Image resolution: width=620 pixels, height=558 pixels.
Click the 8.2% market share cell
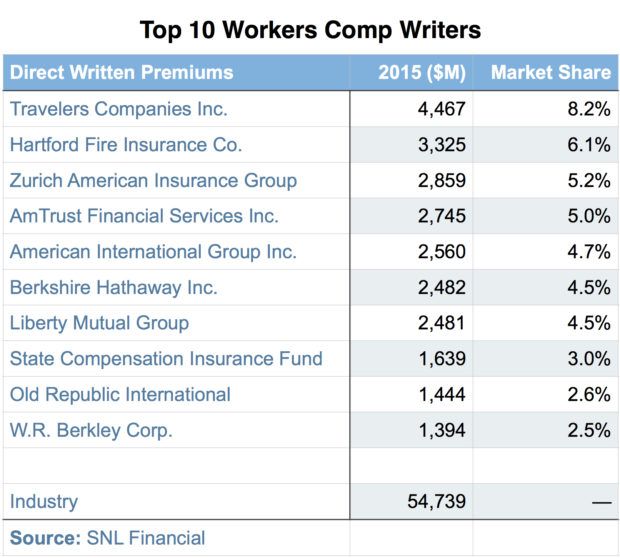click(588, 109)
